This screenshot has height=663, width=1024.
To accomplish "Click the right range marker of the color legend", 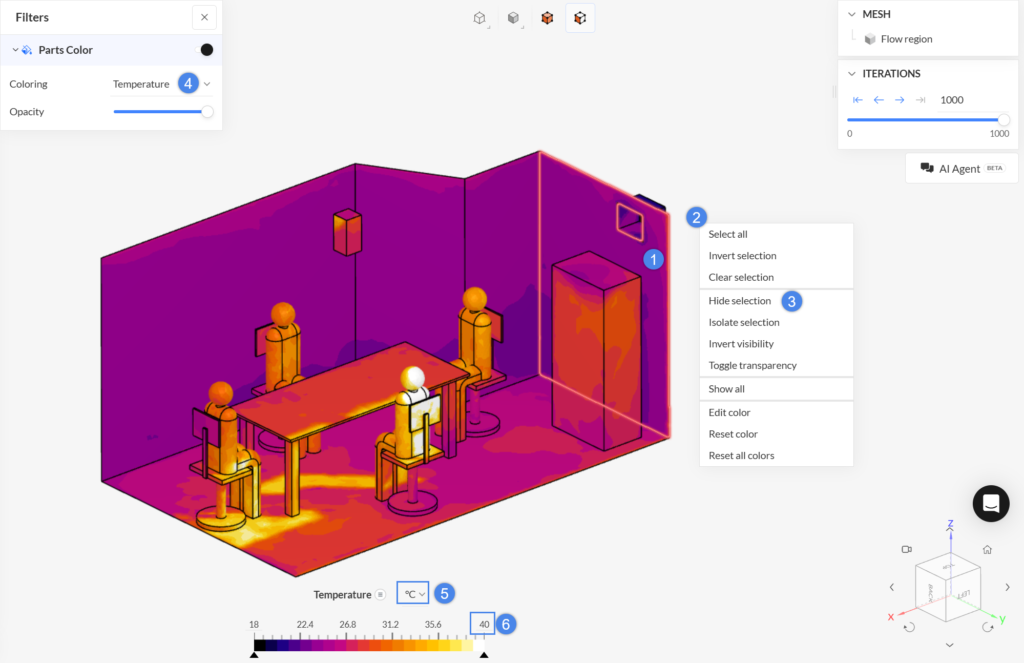I will pos(484,655).
